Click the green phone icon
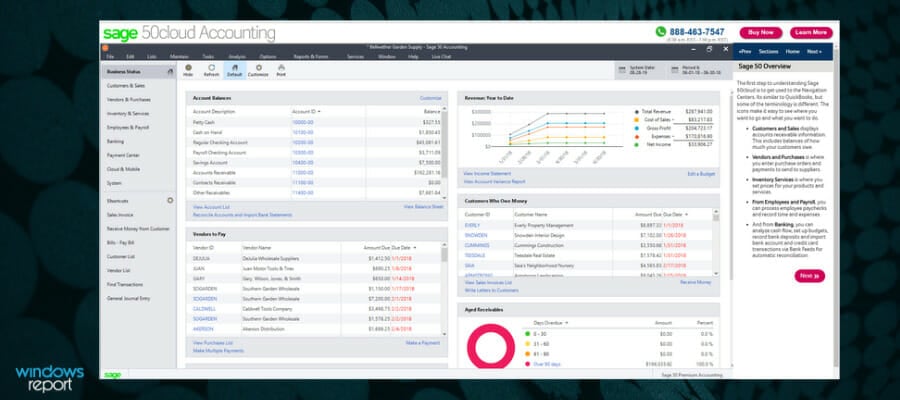This screenshot has height=400, width=900. (661, 32)
